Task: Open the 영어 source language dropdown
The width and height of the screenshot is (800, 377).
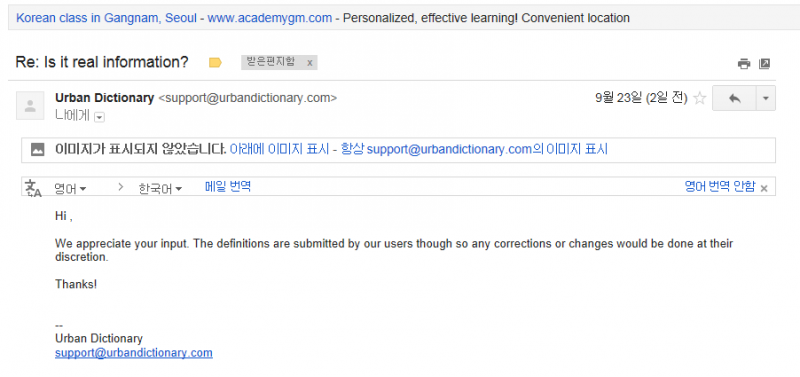Action: (70, 189)
